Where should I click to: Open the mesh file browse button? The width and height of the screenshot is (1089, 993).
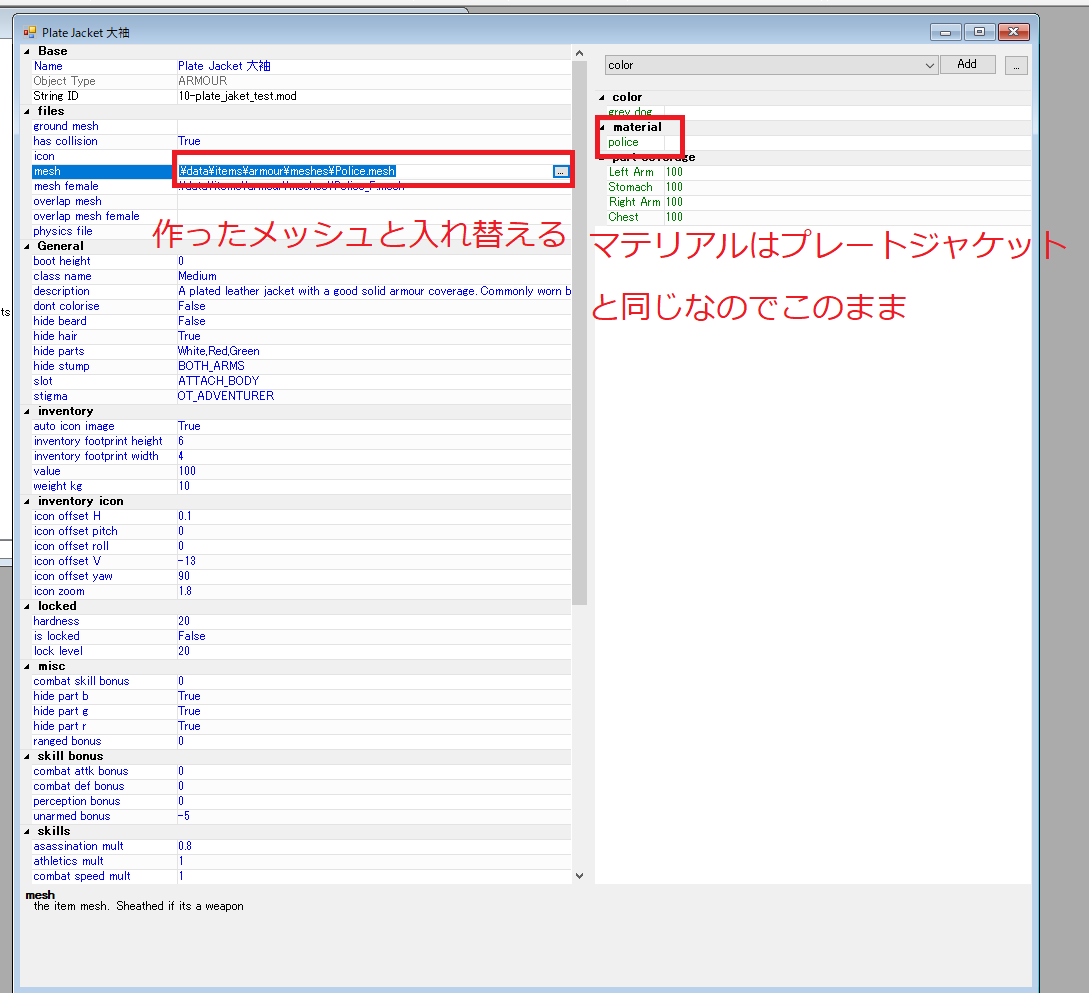(560, 172)
